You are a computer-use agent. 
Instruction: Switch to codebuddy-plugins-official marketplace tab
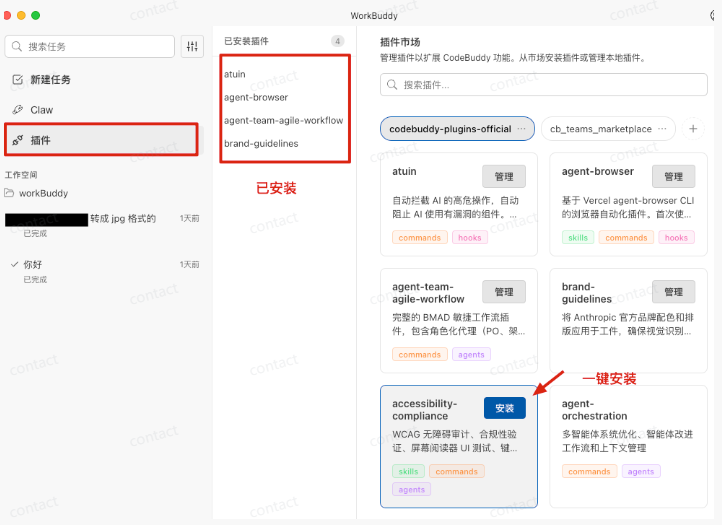(x=457, y=128)
